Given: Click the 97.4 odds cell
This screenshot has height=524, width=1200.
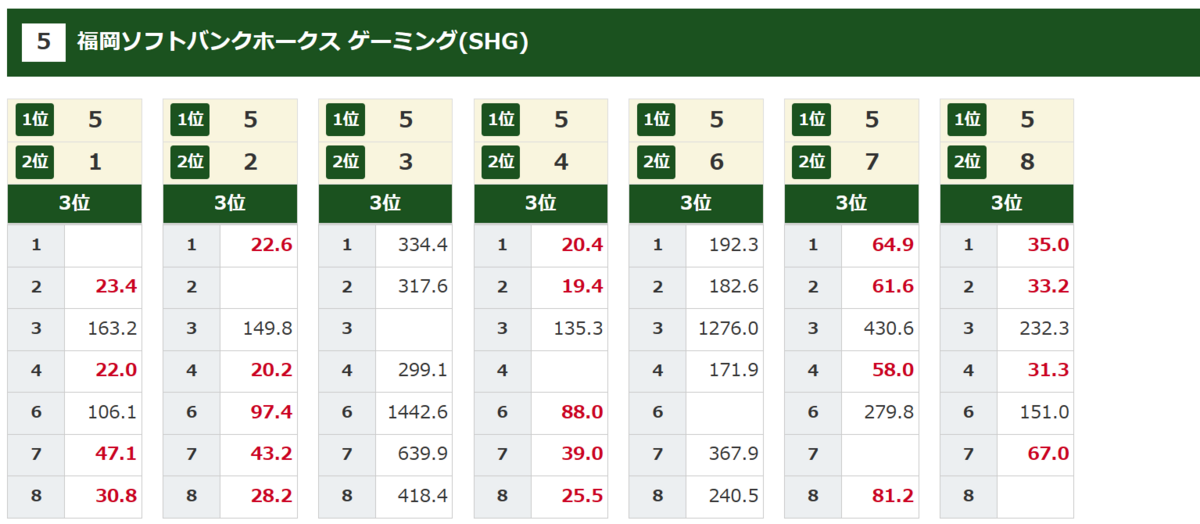Looking at the screenshot, I should [258, 412].
